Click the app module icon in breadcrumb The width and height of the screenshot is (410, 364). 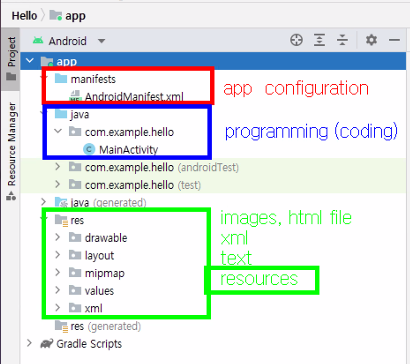[x=56, y=15]
